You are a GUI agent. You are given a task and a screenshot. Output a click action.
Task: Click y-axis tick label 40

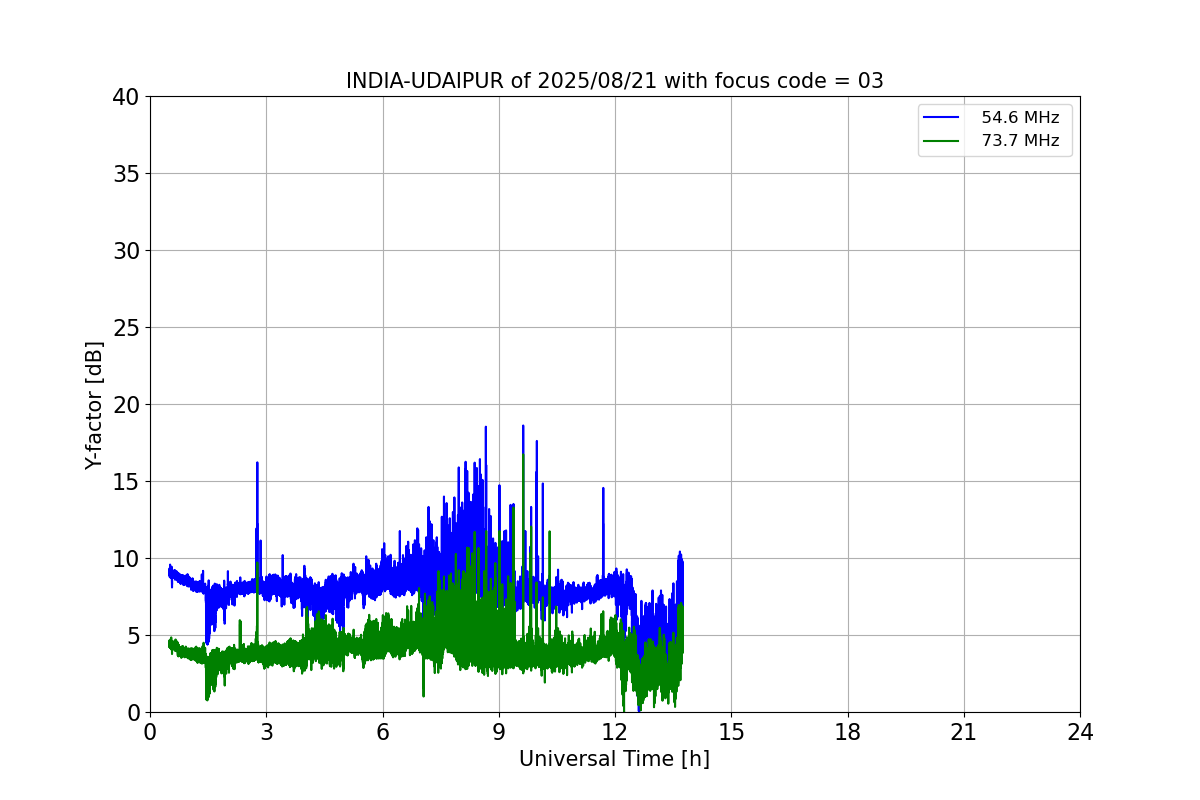pyautogui.click(x=126, y=97)
